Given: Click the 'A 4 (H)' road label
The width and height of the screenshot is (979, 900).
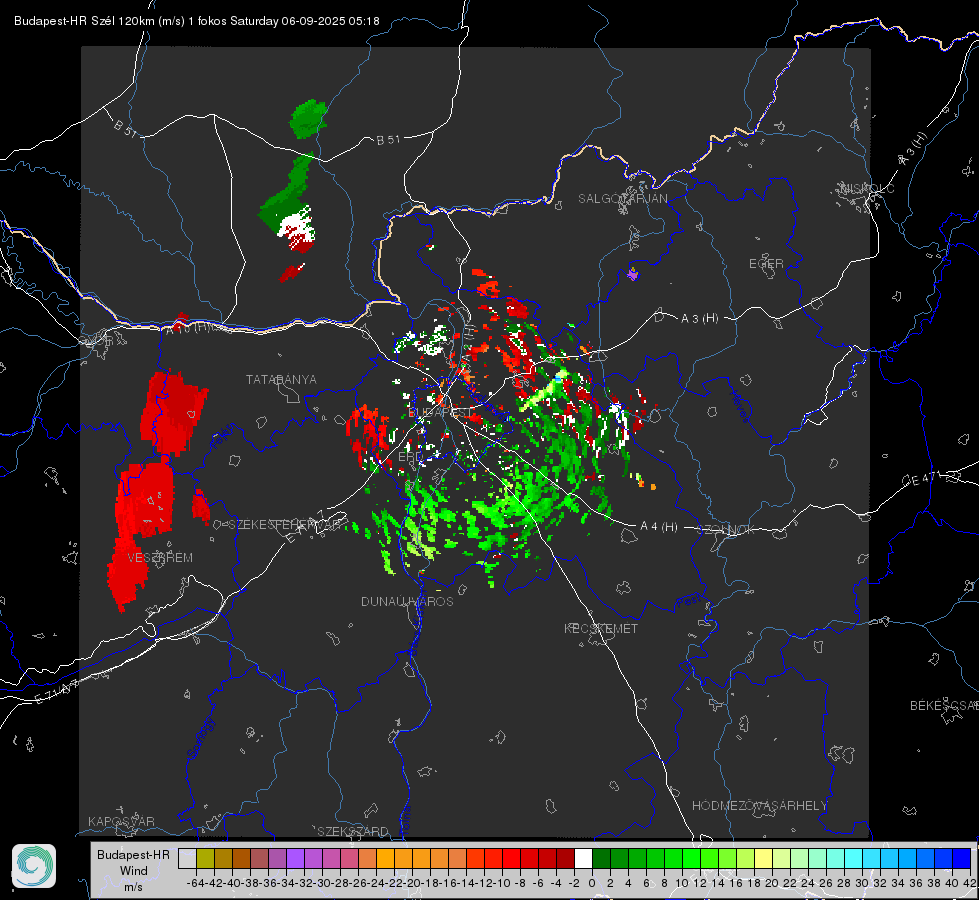Looking at the screenshot, I should [659, 527].
